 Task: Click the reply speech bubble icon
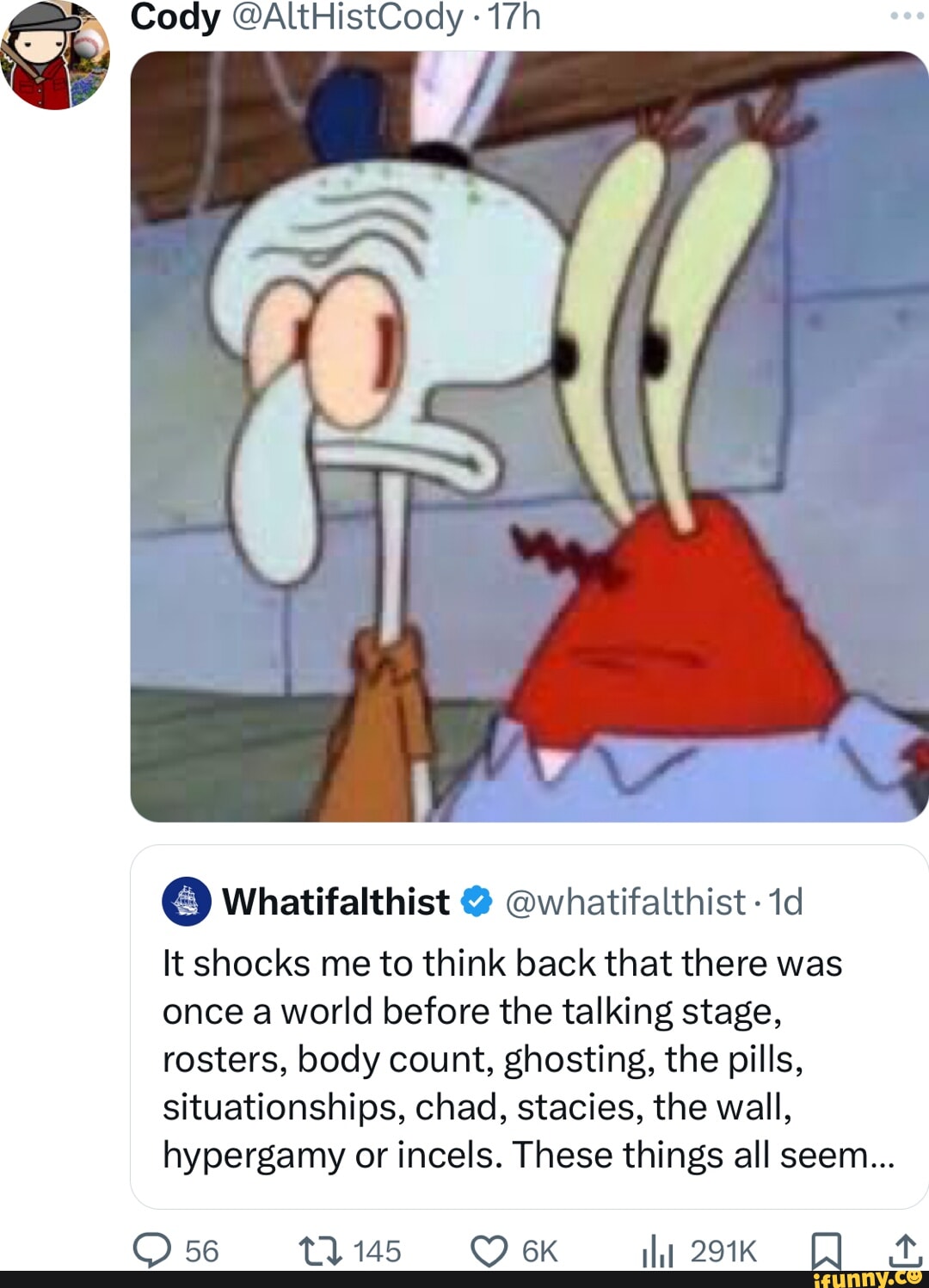click(152, 1250)
